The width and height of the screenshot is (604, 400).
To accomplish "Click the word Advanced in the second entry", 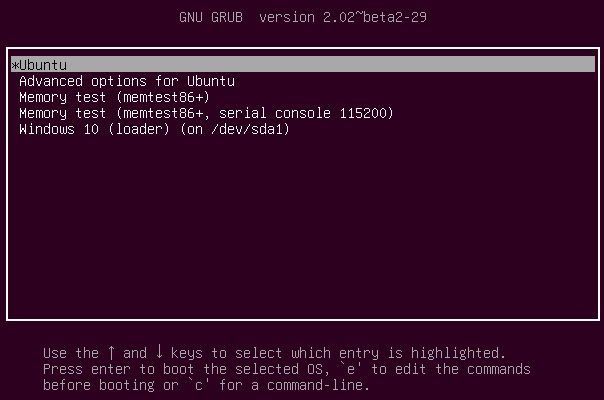I will tap(51, 81).
